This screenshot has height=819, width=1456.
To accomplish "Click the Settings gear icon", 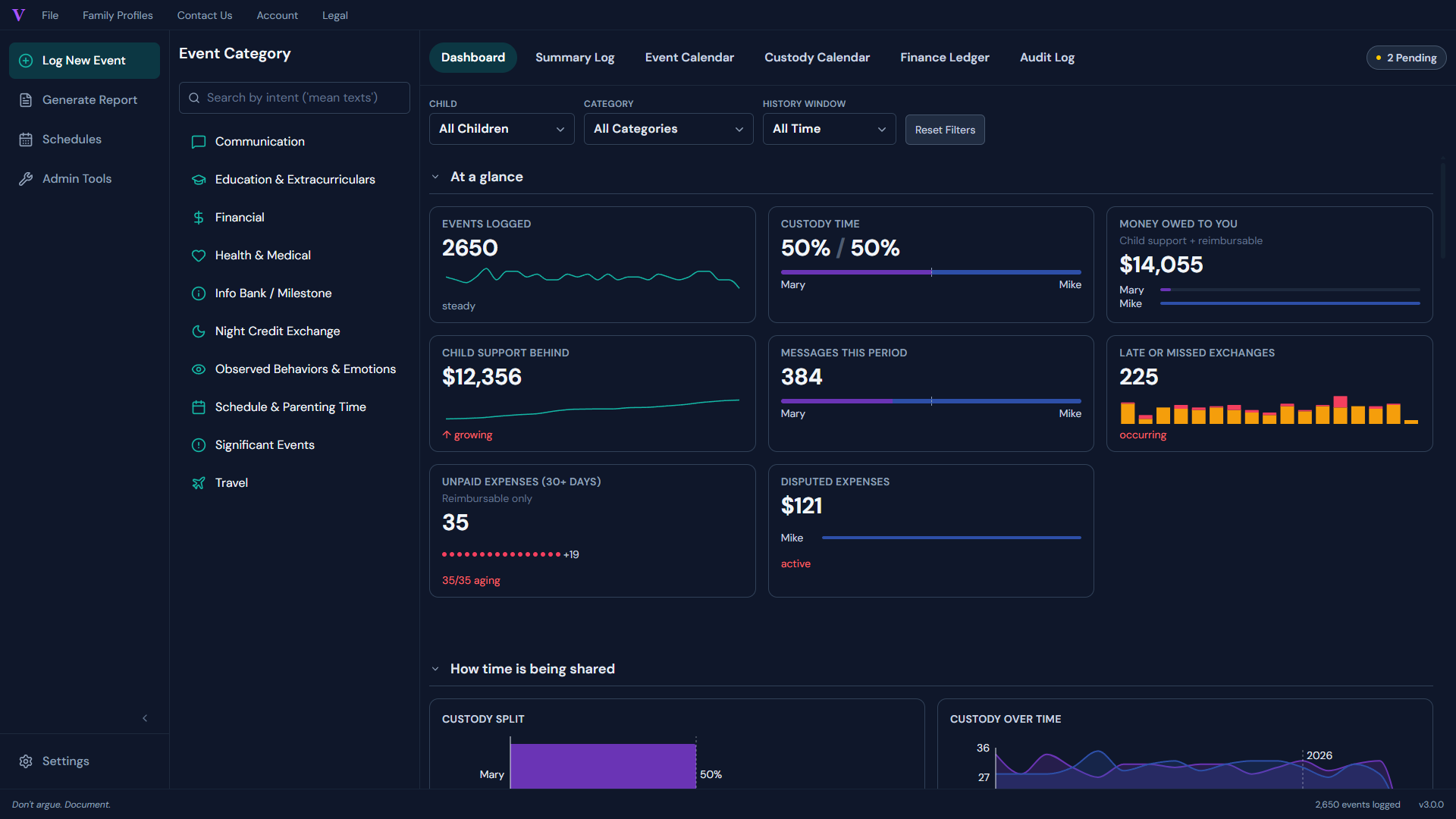I will [x=26, y=761].
